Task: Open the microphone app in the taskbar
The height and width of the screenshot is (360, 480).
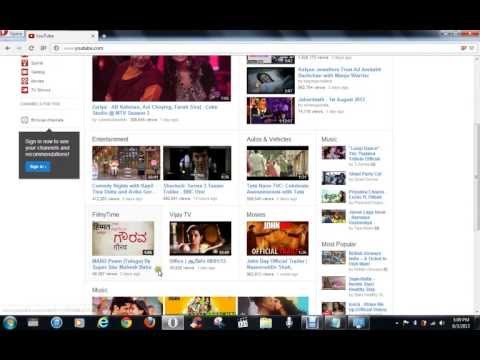Action: click(289, 323)
